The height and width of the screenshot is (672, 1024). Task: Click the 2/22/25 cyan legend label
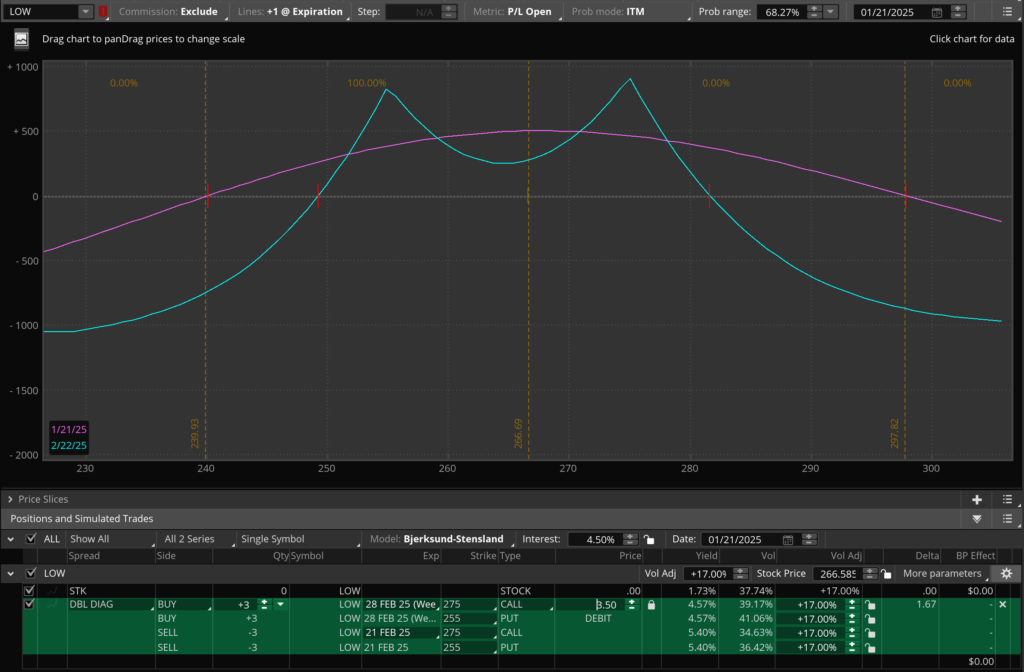[69, 445]
